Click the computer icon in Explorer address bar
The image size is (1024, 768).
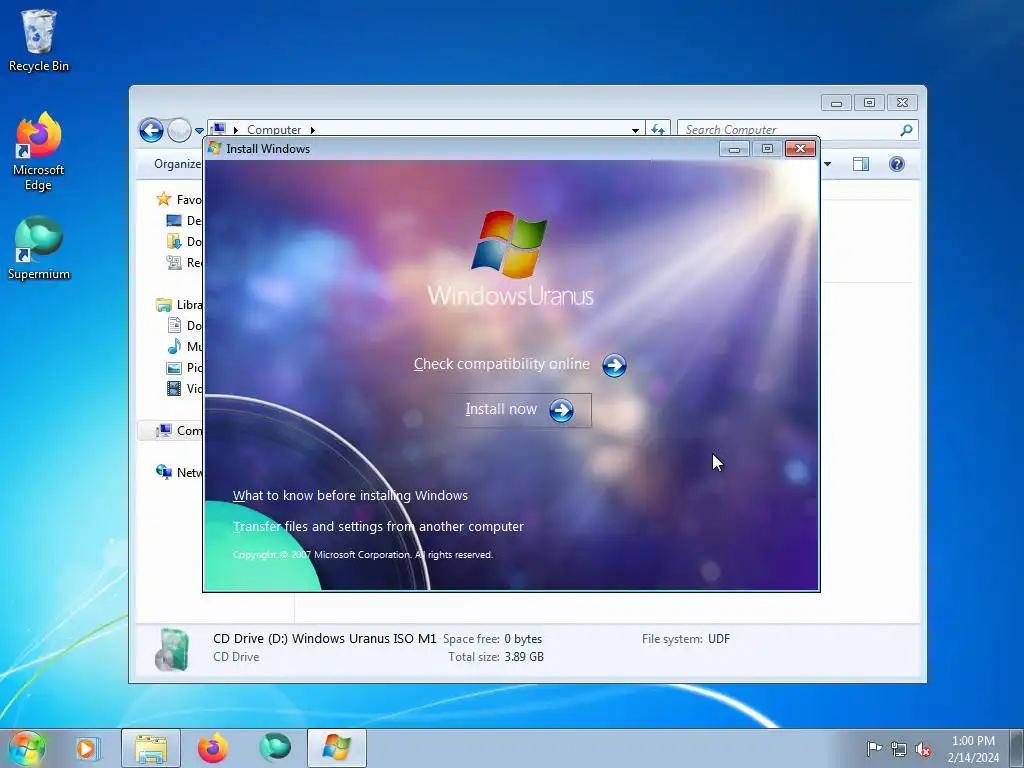pos(219,129)
